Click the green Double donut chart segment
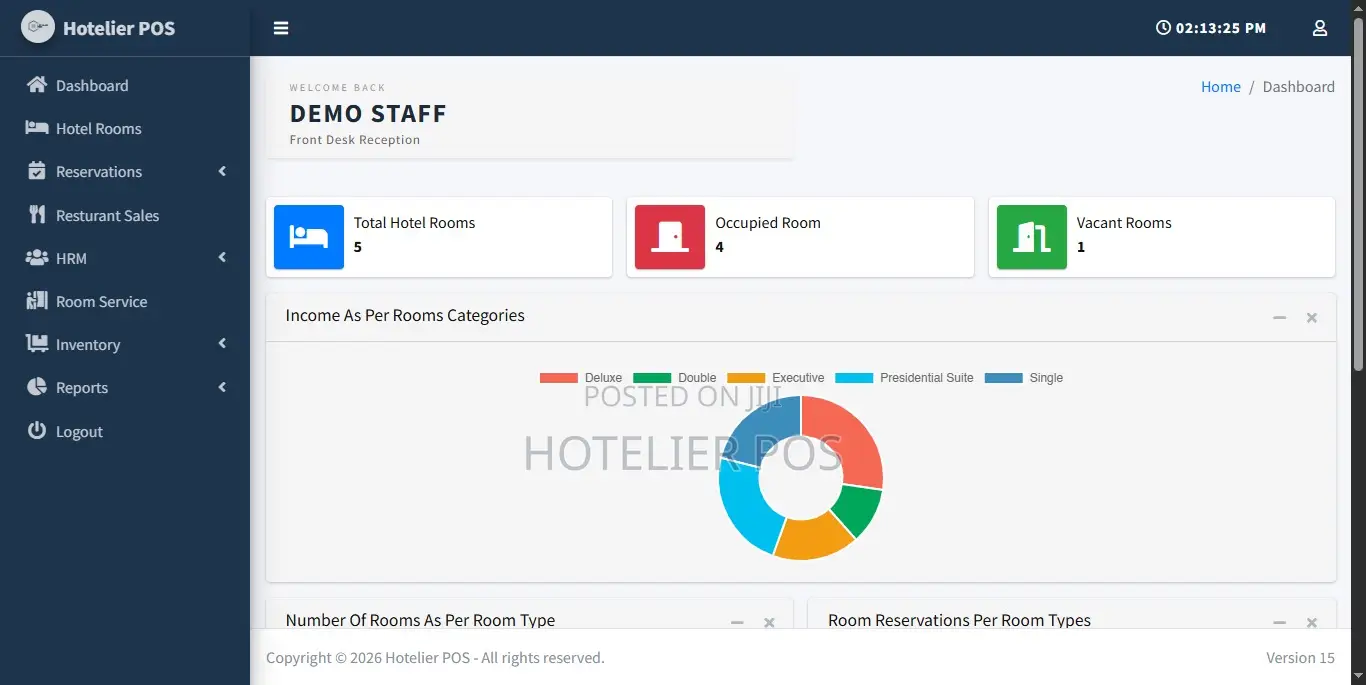The image size is (1366, 685). coord(859,510)
